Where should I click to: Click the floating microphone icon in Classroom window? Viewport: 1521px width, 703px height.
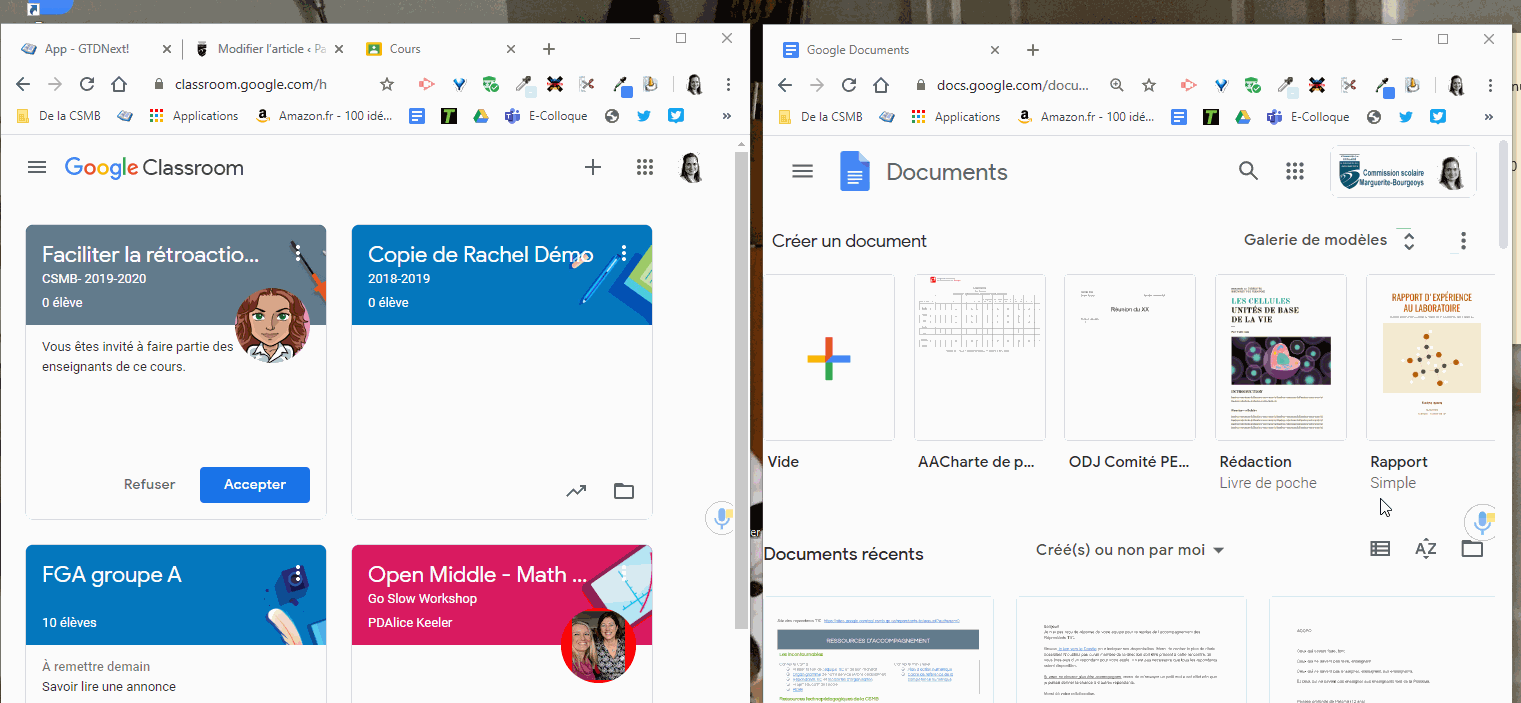click(x=720, y=518)
